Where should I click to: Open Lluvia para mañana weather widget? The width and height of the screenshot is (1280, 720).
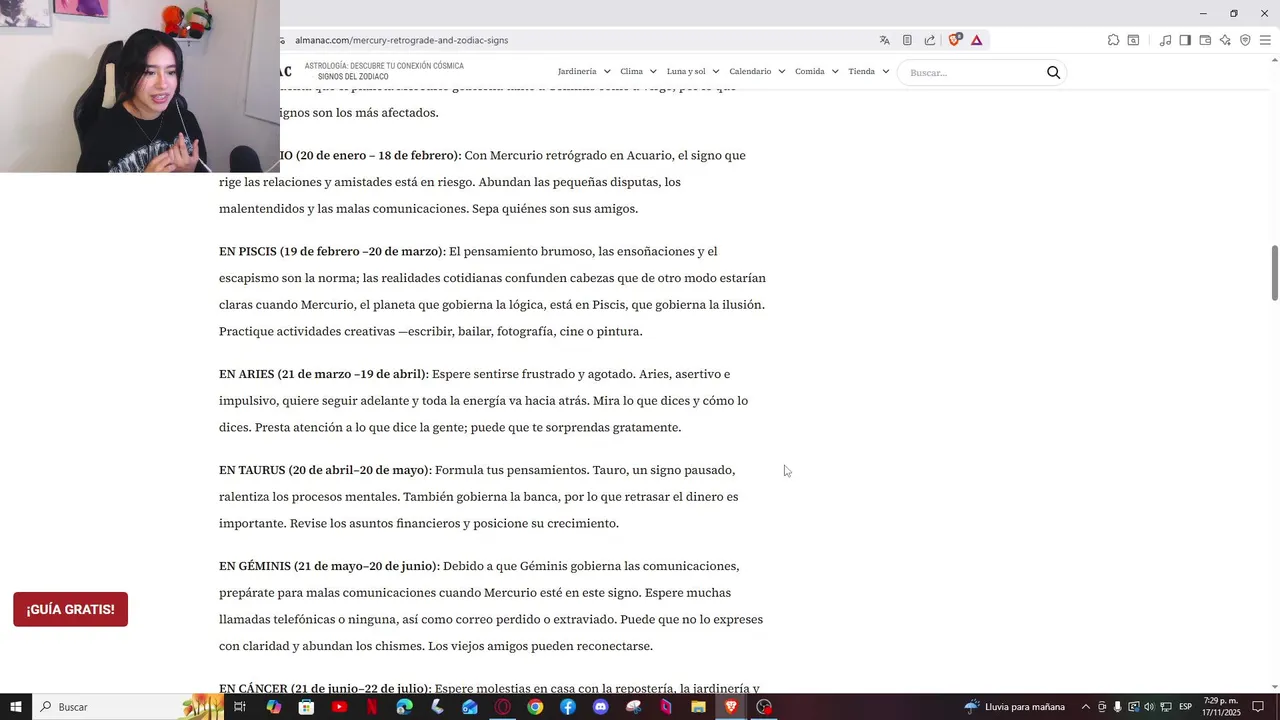[1014, 707]
